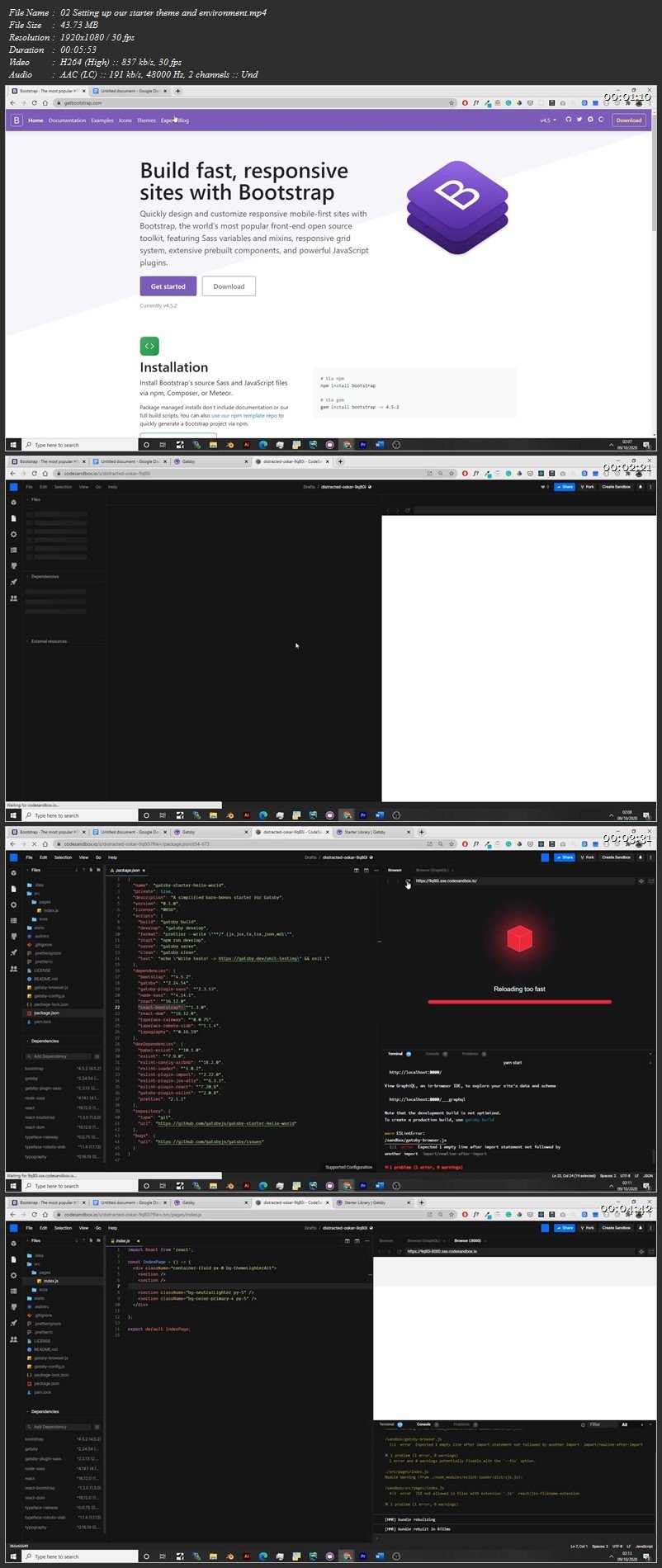Click preview refresh icon beside the 9q80i URL

pos(408,881)
